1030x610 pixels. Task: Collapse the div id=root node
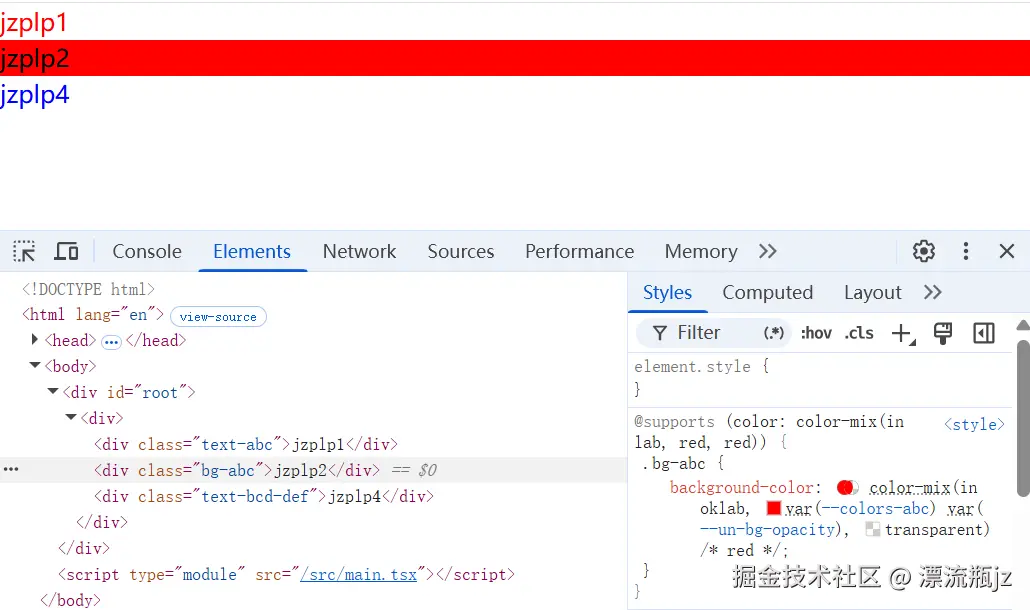tap(53, 391)
